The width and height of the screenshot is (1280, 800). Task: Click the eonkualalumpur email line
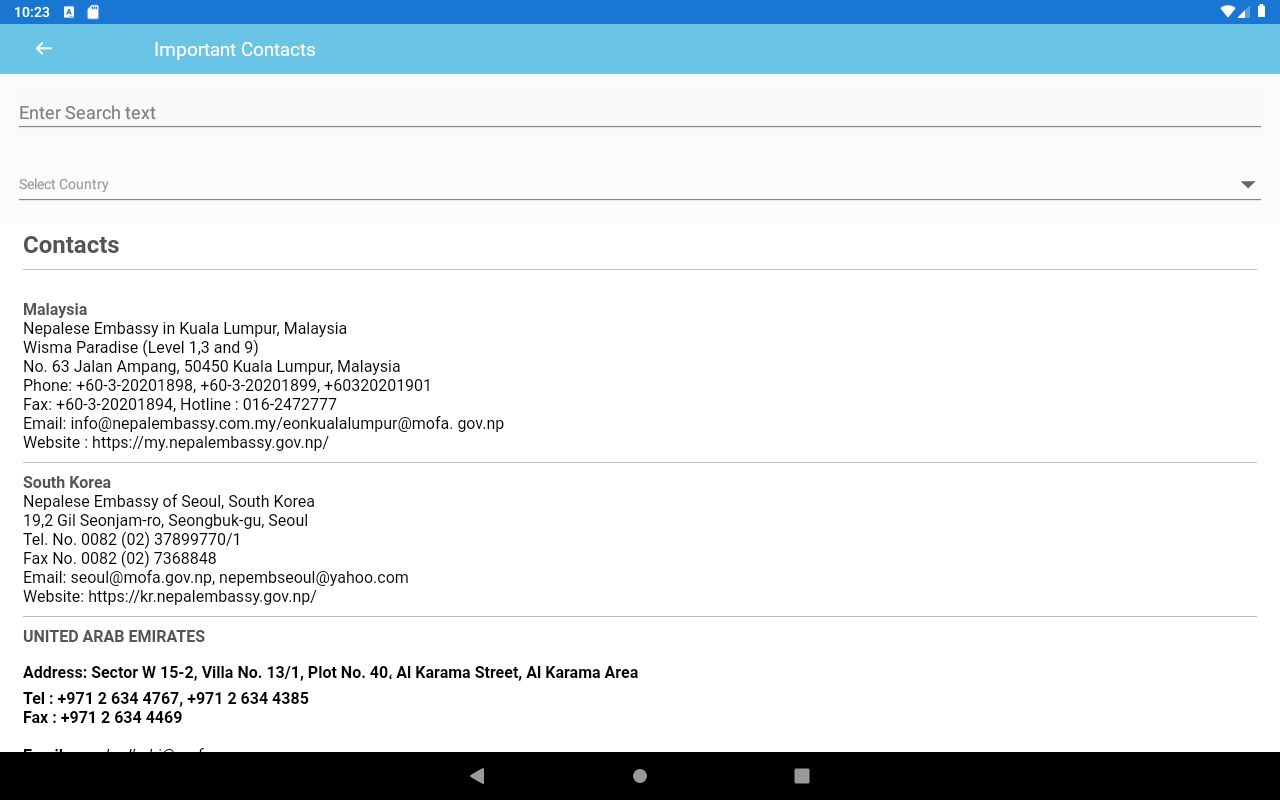pos(263,424)
